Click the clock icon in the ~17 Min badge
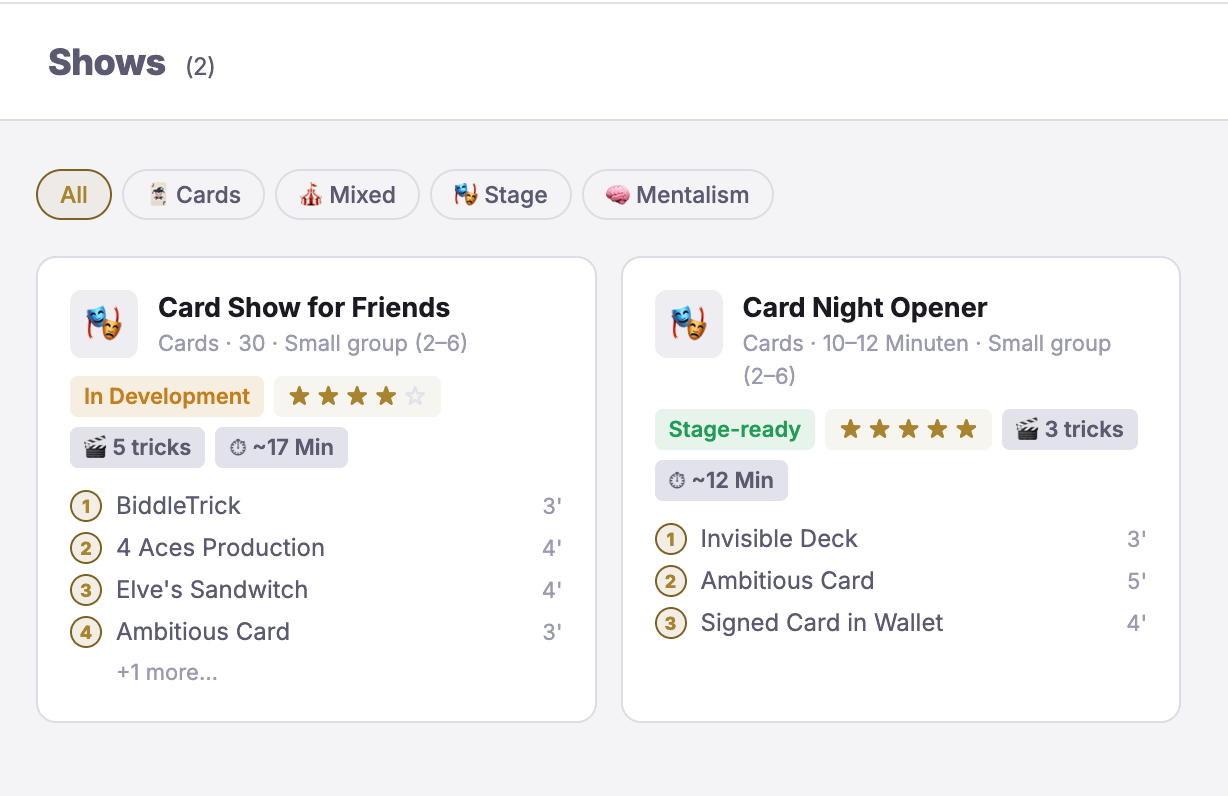1228x796 pixels. coord(238,448)
